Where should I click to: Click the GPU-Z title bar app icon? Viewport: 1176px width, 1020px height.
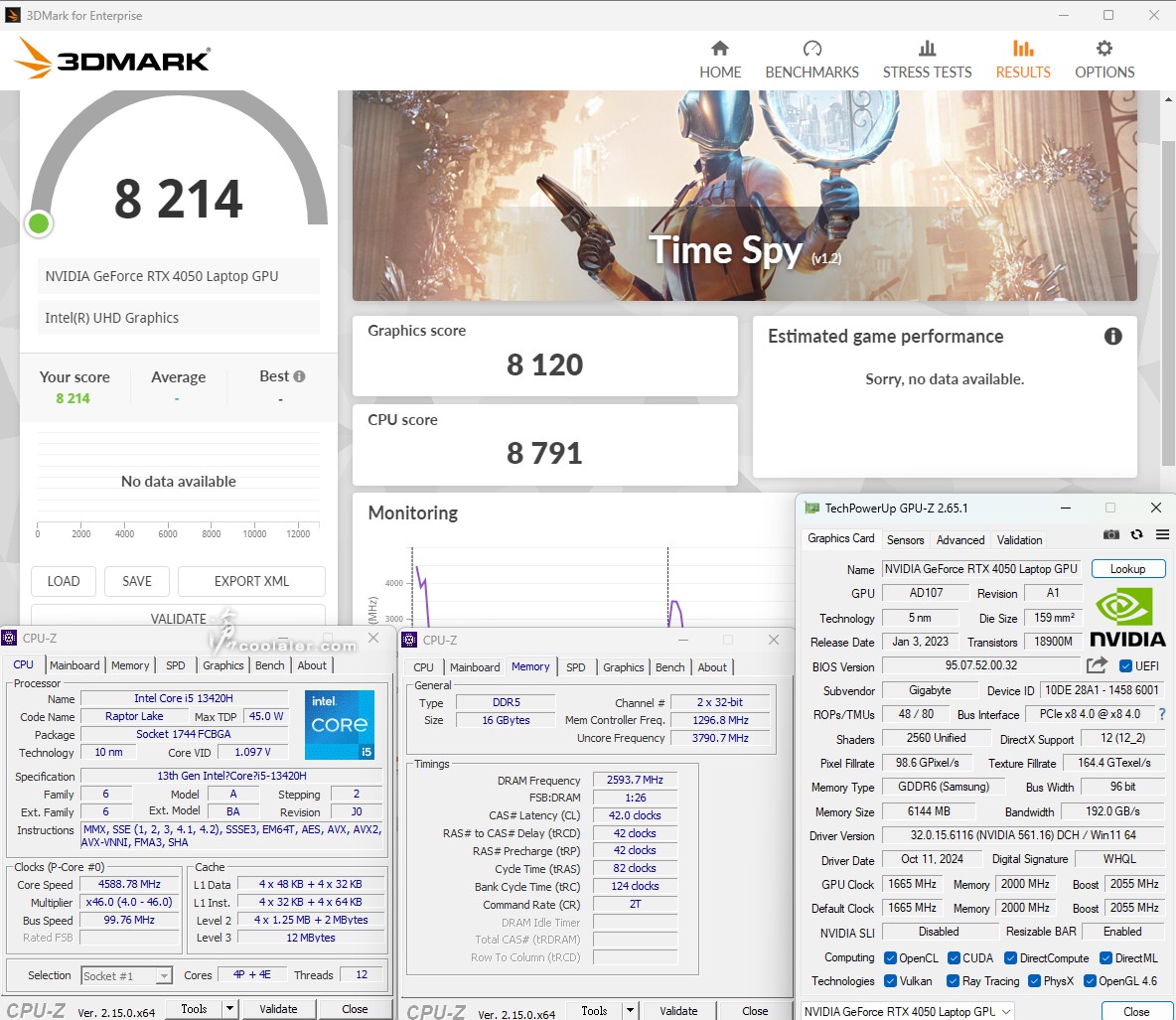(x=812, y=508)
